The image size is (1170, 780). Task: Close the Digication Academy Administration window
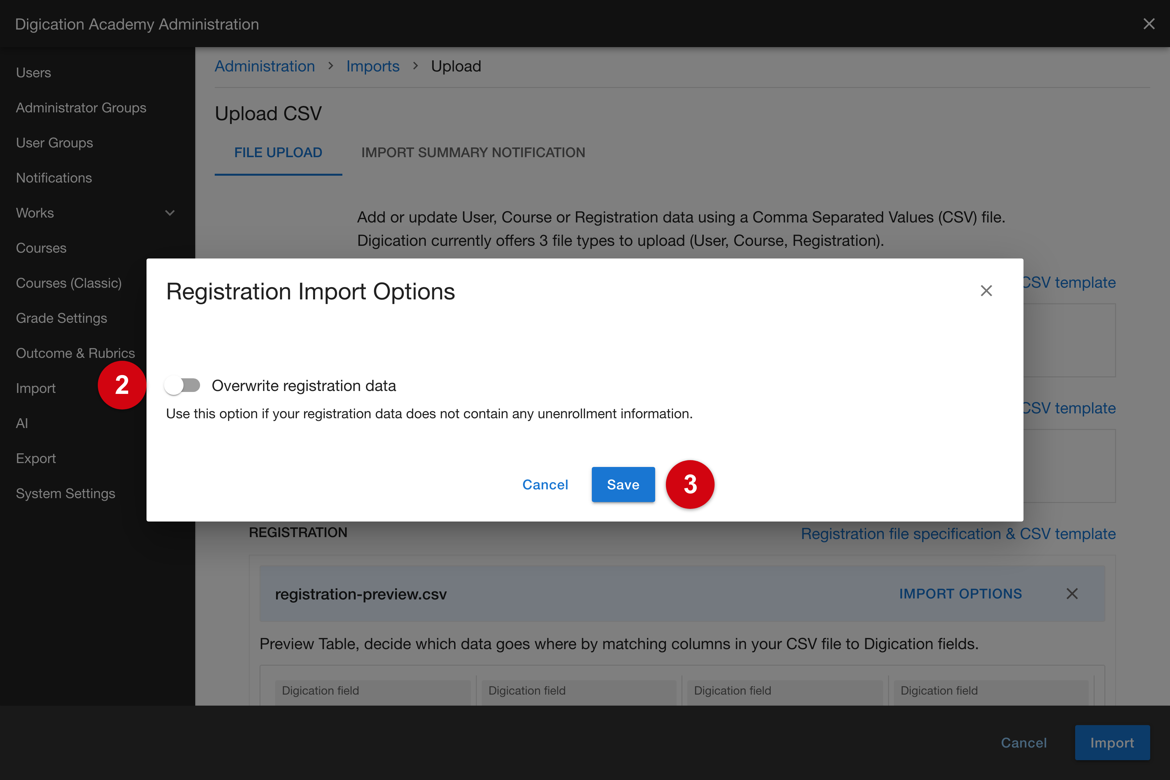coord(1148,24)
